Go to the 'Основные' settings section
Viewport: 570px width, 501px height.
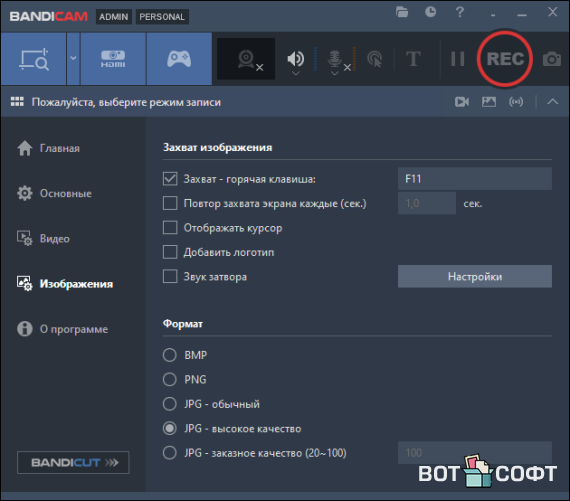pyautogui.click(x=65, y=193)
